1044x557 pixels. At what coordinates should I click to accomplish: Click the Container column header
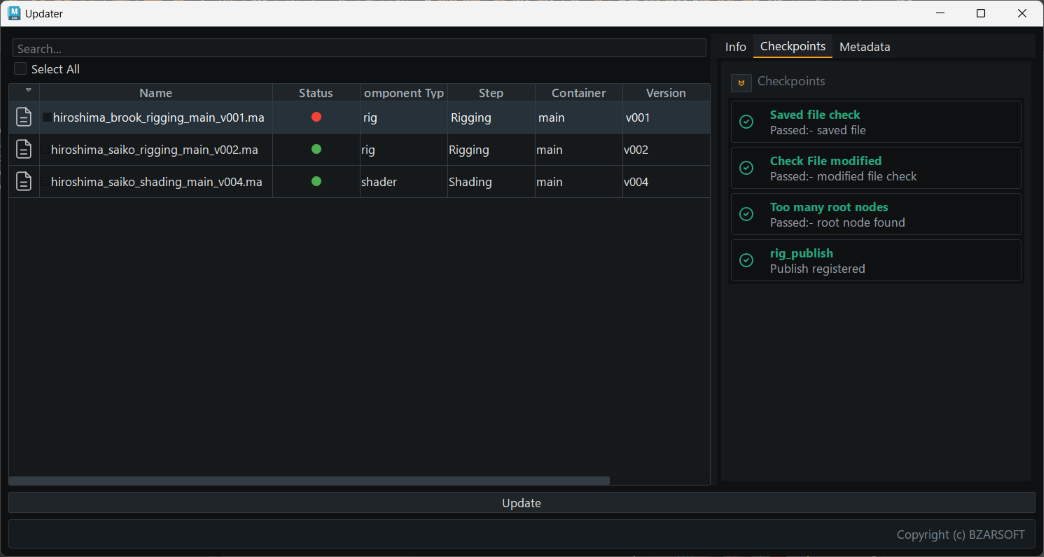[x=579, y=93]
